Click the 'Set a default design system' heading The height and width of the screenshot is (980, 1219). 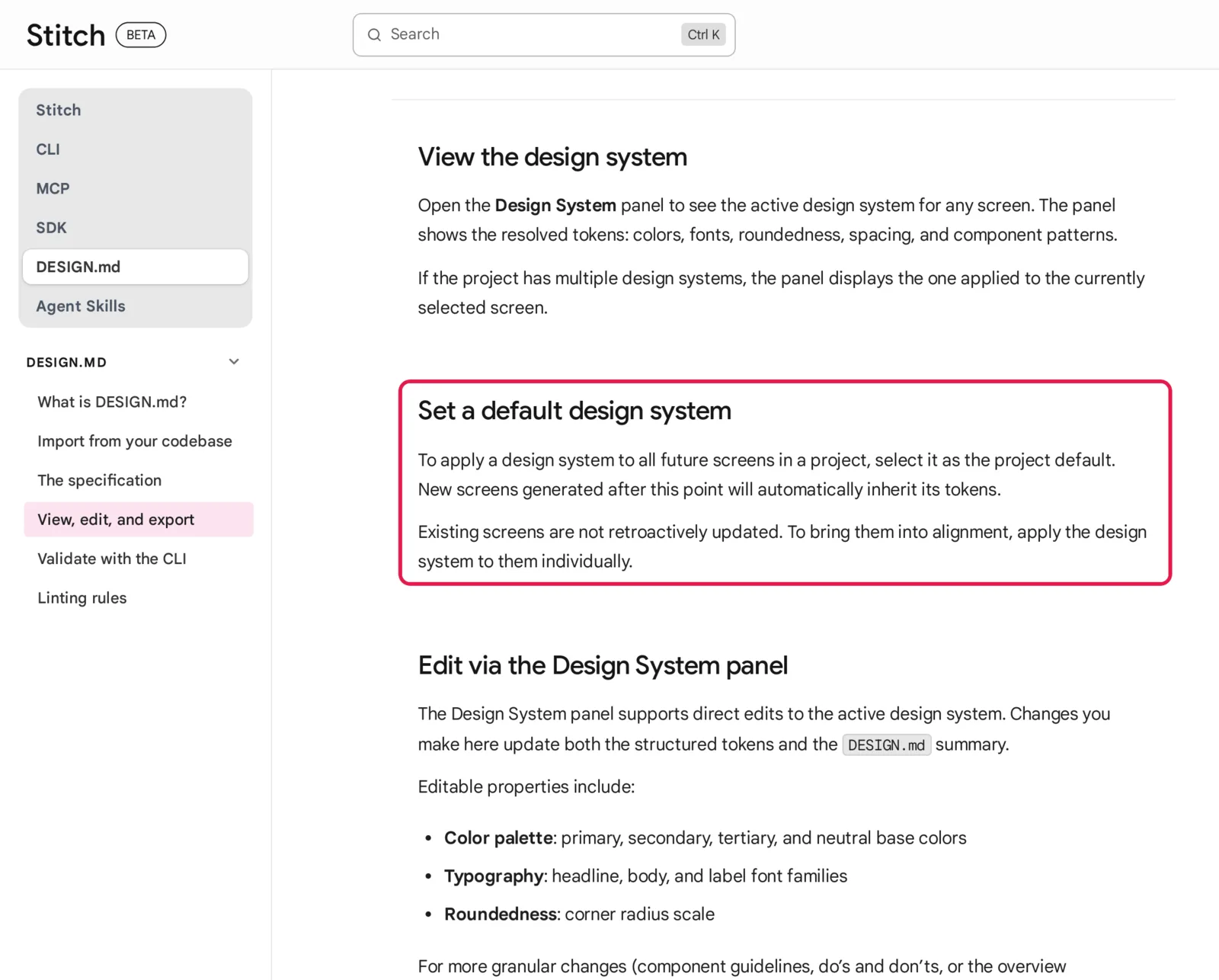pos(574,411)
